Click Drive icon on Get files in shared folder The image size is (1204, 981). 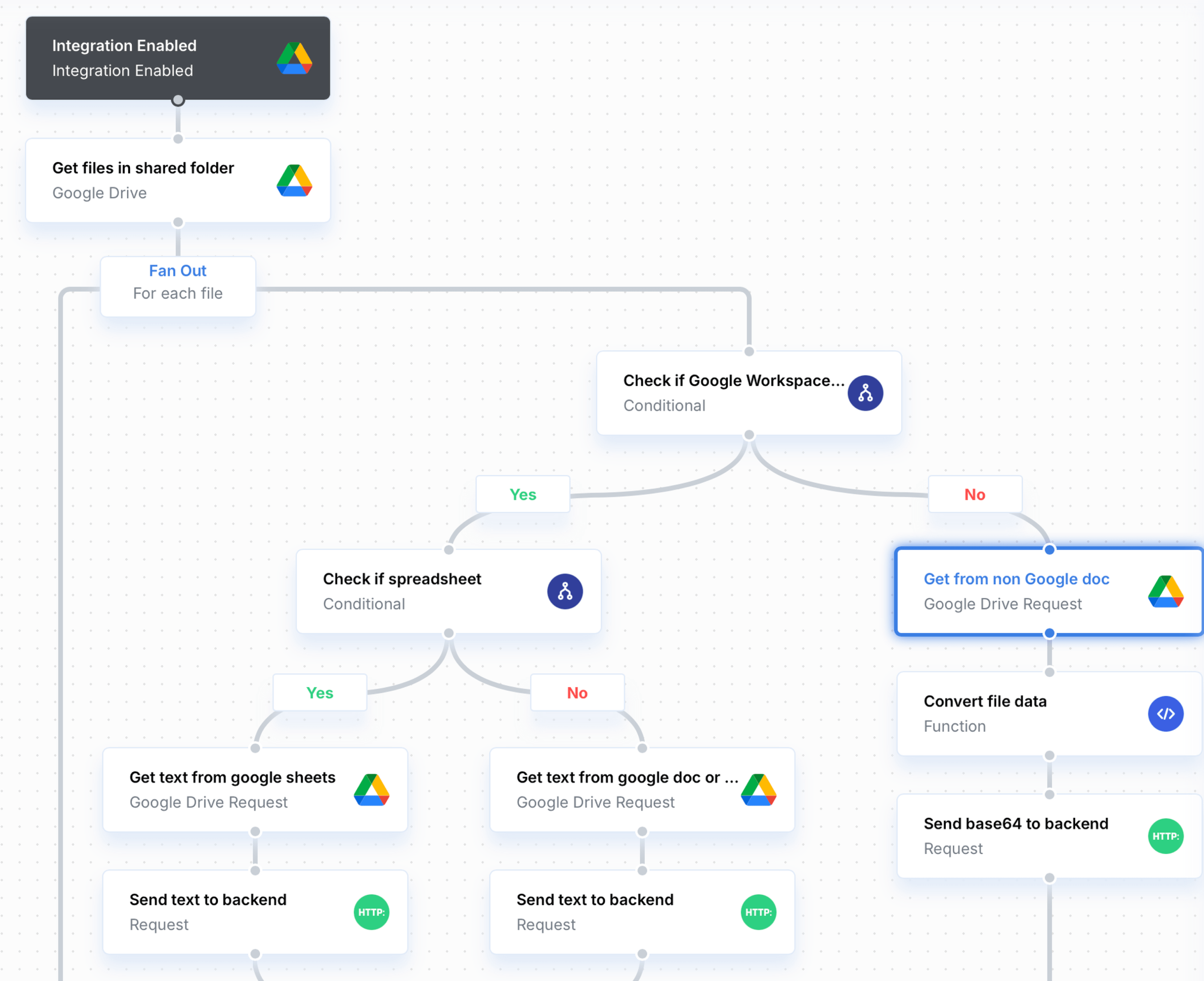(x=294, y=181)
